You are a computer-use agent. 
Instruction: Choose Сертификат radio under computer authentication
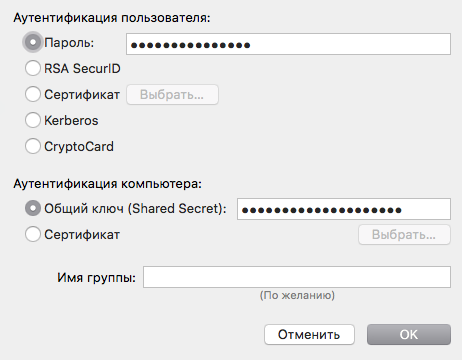click(33, 234)
